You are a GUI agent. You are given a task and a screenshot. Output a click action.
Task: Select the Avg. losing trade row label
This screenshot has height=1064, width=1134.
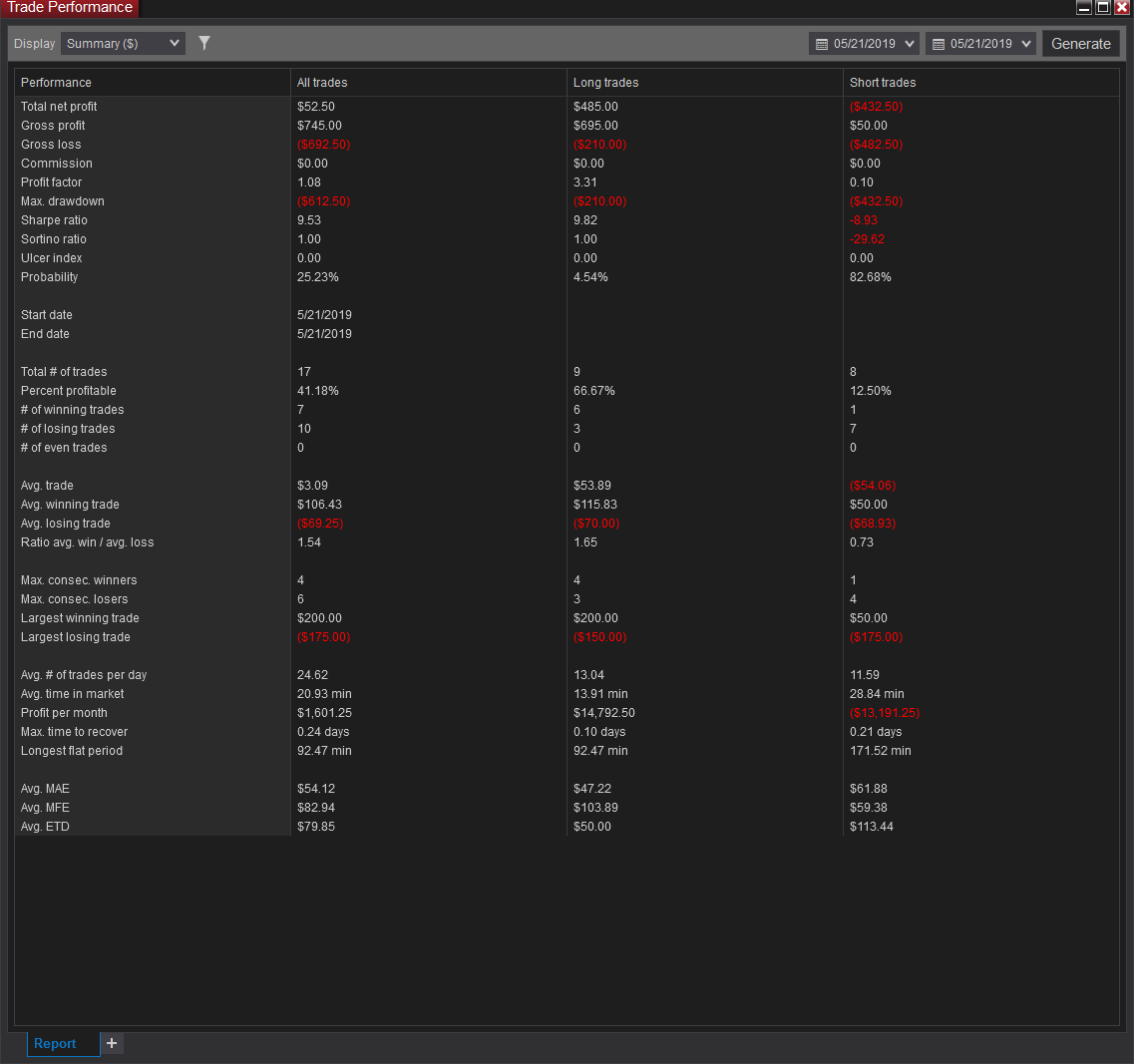coord(65,523)
